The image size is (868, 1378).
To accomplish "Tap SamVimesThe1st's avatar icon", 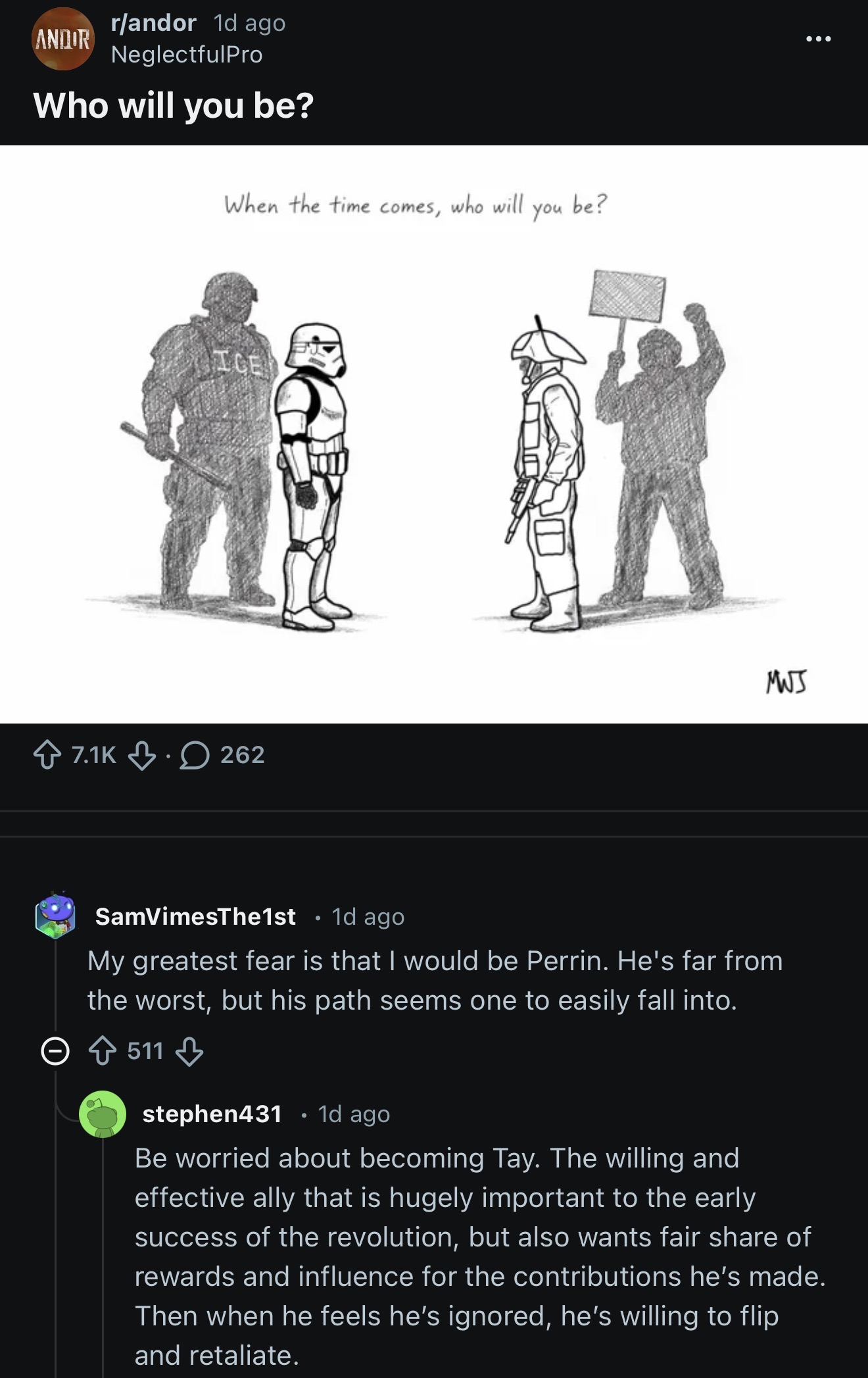I will click(55, 916).
